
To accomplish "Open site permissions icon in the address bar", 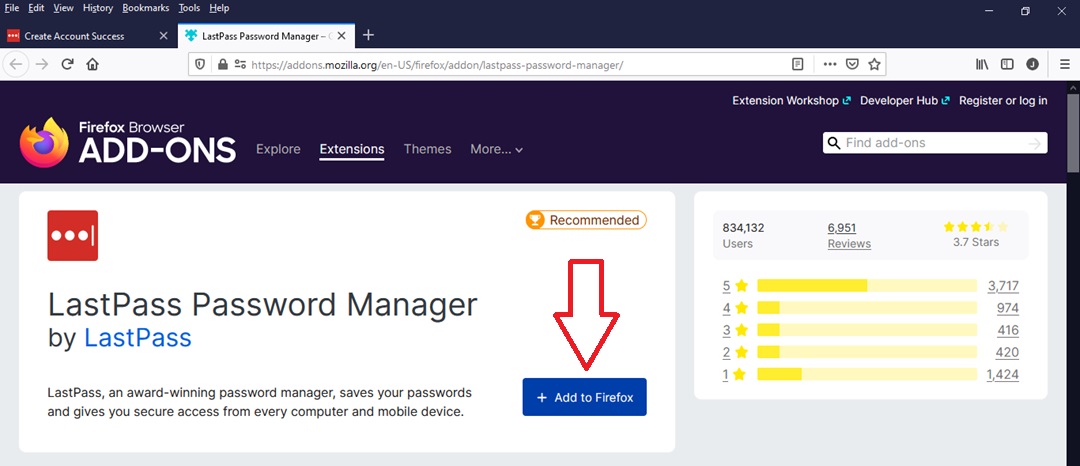I will [240, 64].
